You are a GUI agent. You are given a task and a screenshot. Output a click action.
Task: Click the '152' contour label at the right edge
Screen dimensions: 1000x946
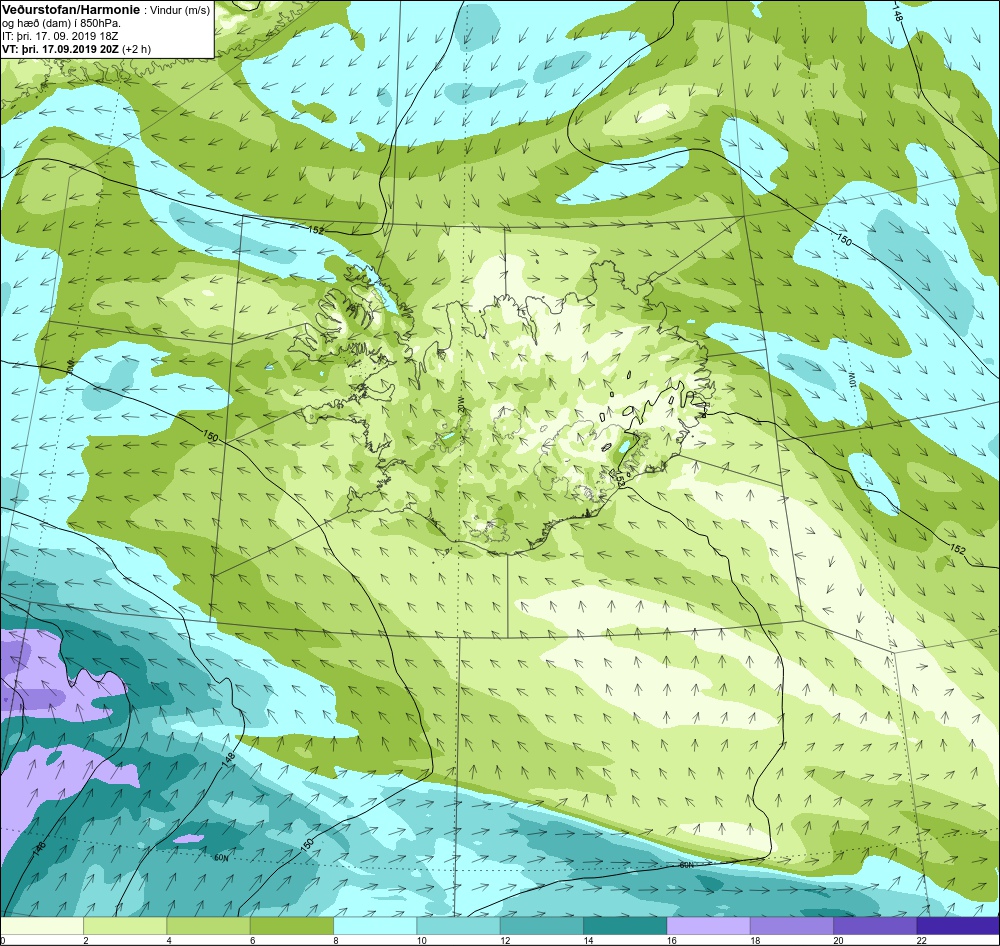[958, 549]
